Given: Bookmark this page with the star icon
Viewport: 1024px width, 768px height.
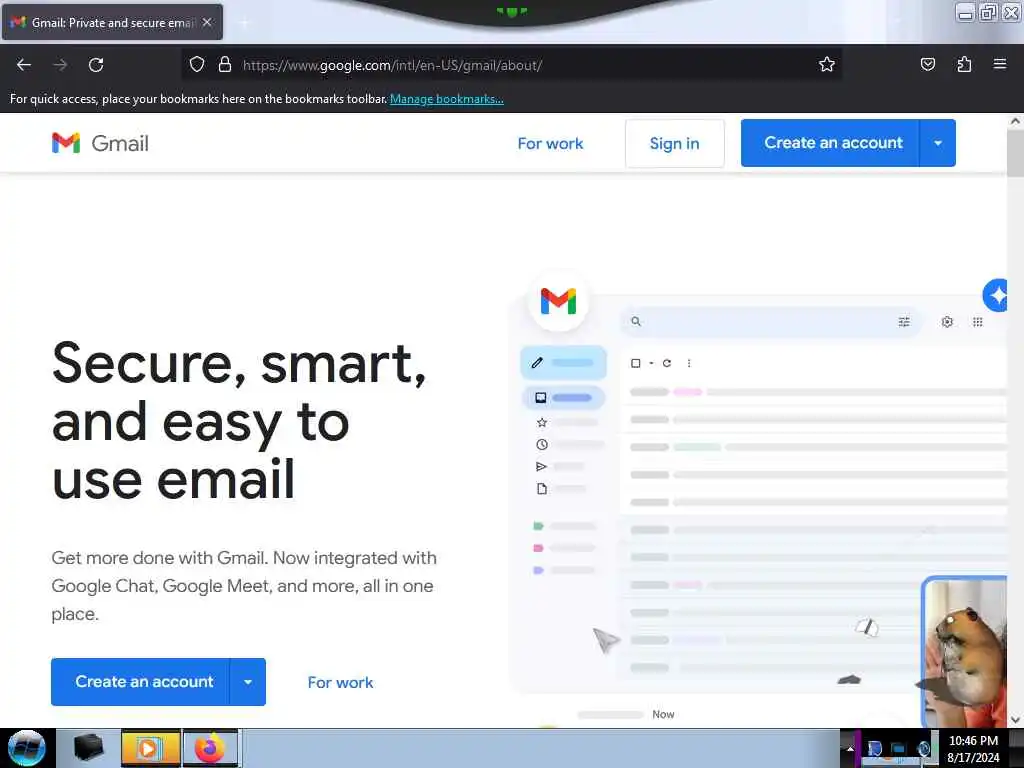Looking at the screenshot, I should coord(827,64).
